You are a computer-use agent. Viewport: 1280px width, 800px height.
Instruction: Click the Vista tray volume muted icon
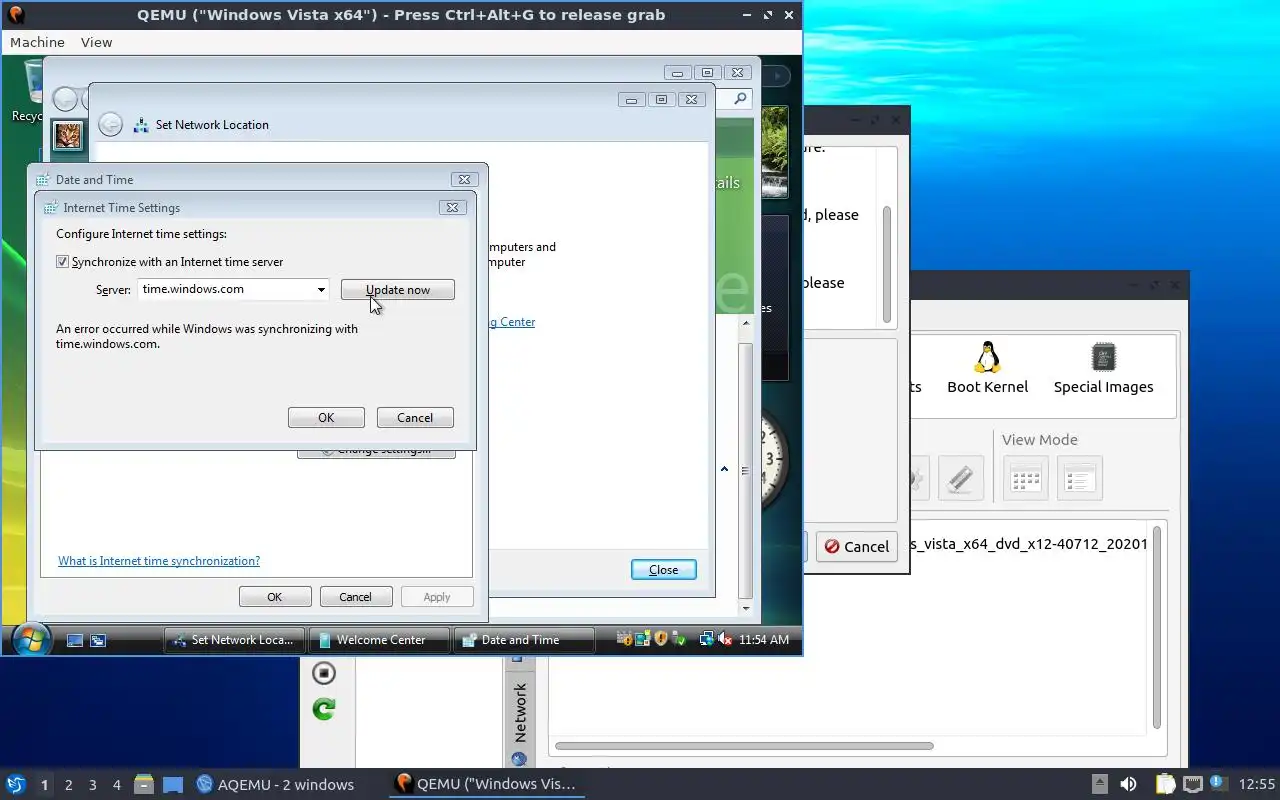pos(726,639)
